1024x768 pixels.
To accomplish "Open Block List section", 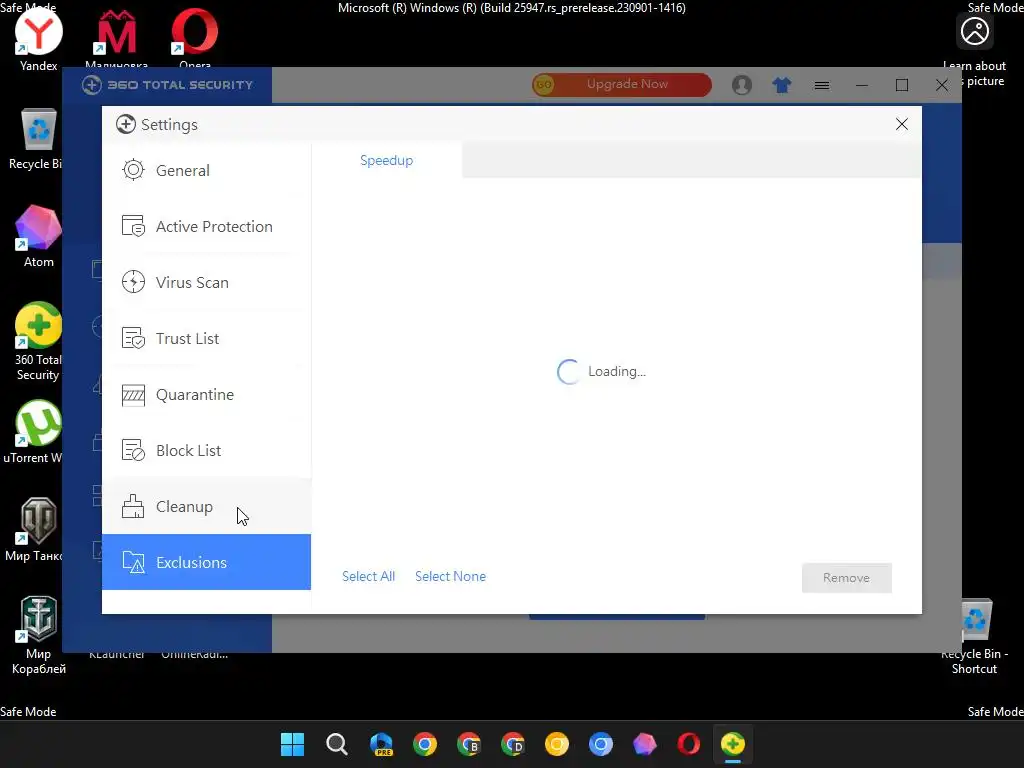I will click(x=206, y=451).
